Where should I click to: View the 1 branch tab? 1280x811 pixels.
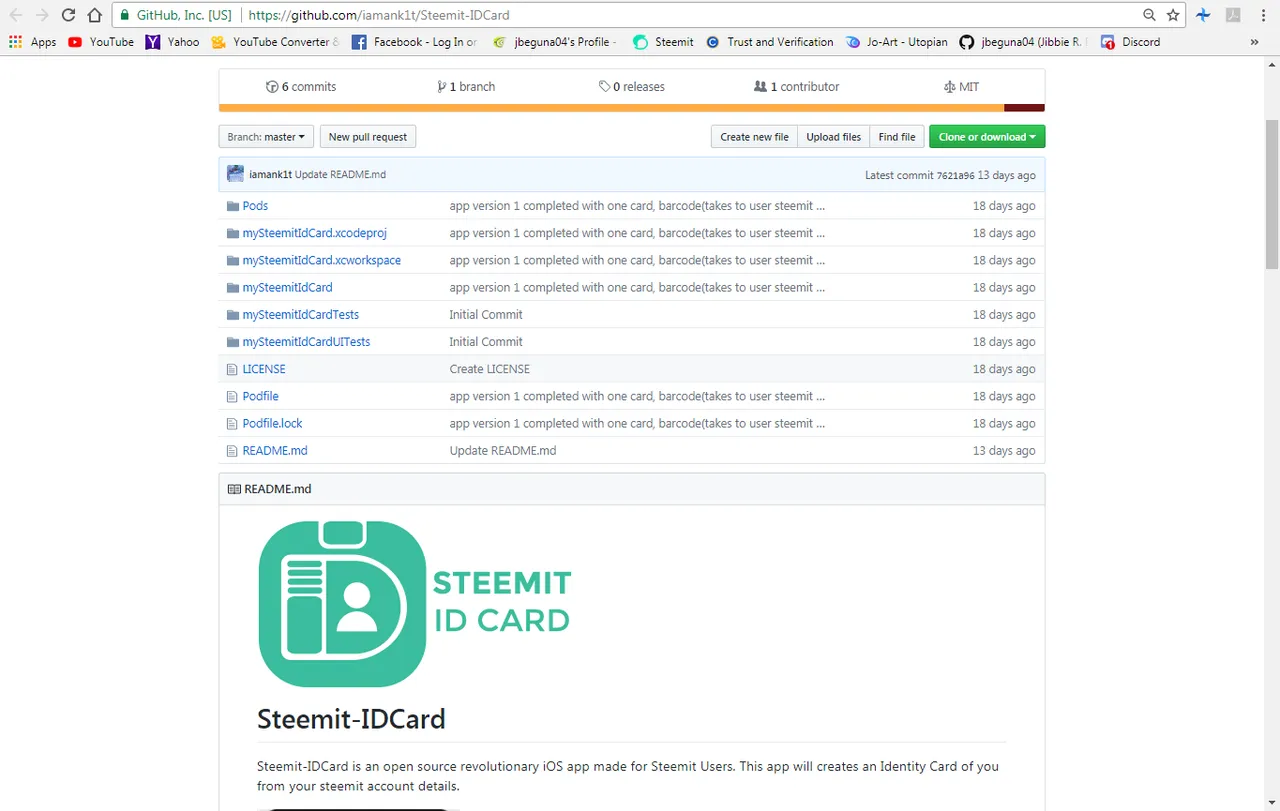click(x=466, y=87)
